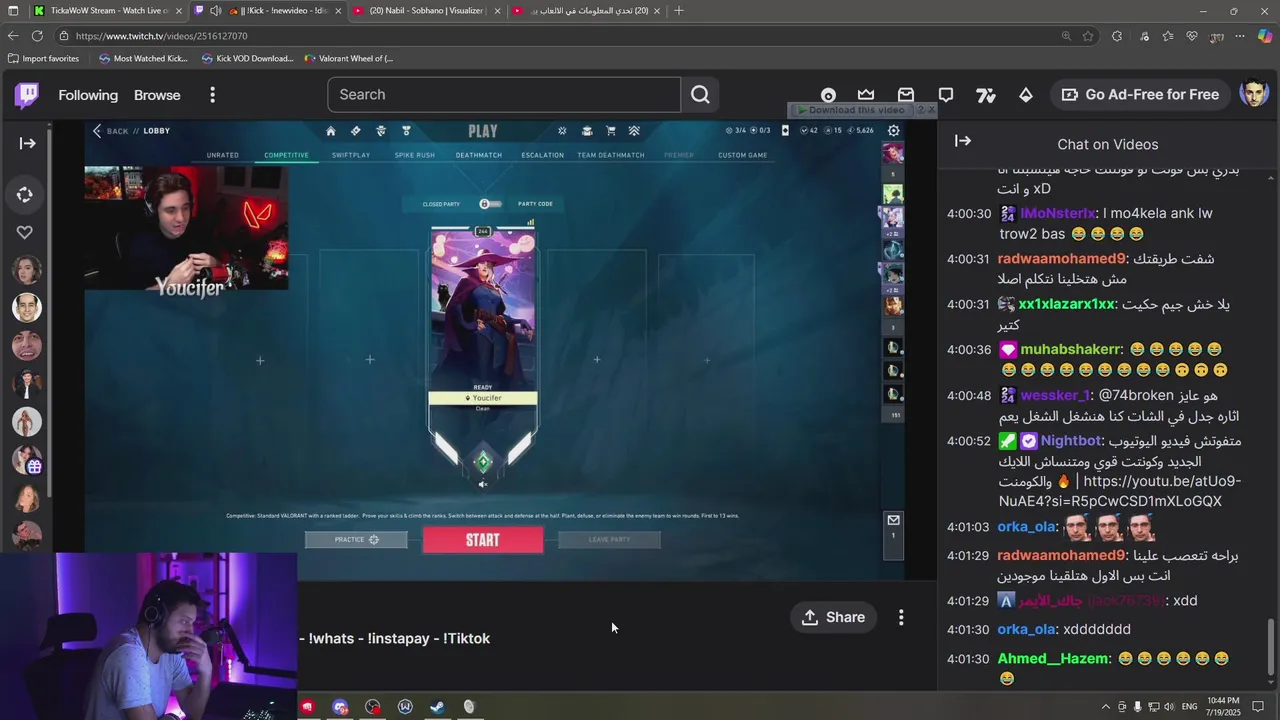Viewport: 1280px width, 720px height.
Task: Expand the left side navigation
Action: 27,143
